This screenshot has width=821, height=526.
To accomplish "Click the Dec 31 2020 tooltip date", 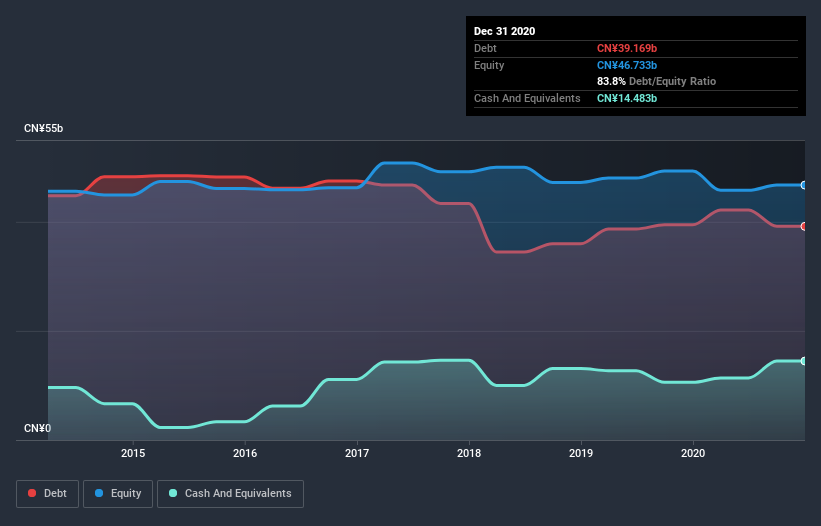I will tap(504, 31).
